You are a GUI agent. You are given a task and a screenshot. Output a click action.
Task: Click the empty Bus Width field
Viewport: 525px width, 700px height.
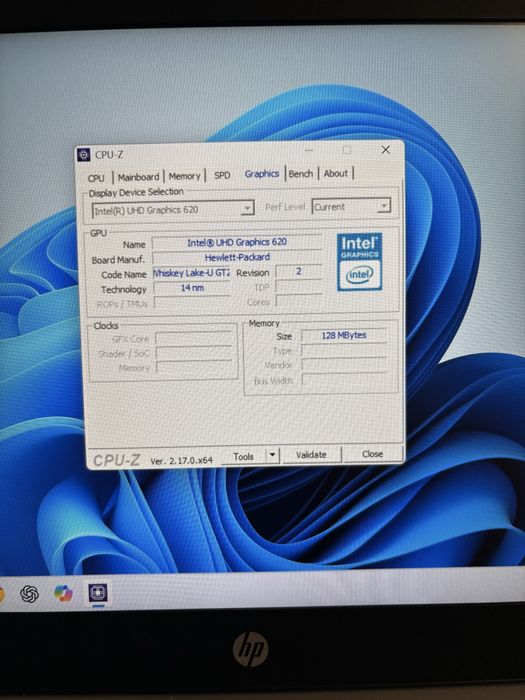(x=344, y=379)
